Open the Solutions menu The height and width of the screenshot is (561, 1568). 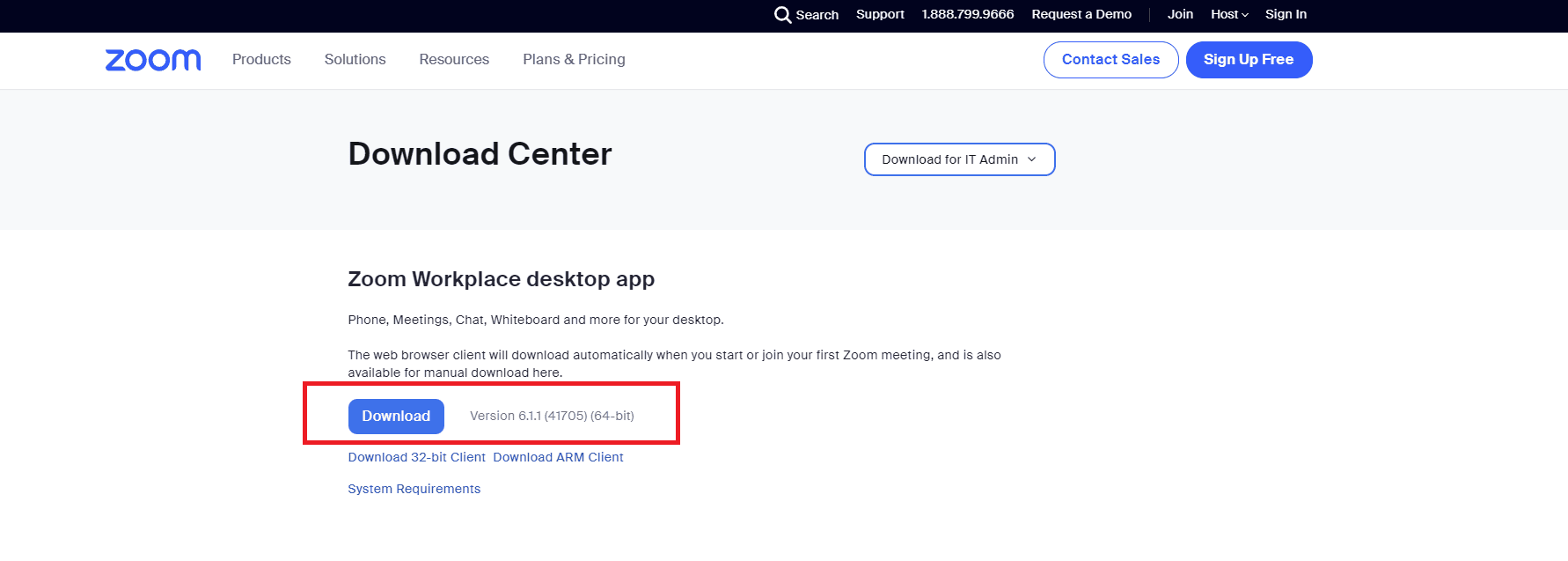[355, 60]
